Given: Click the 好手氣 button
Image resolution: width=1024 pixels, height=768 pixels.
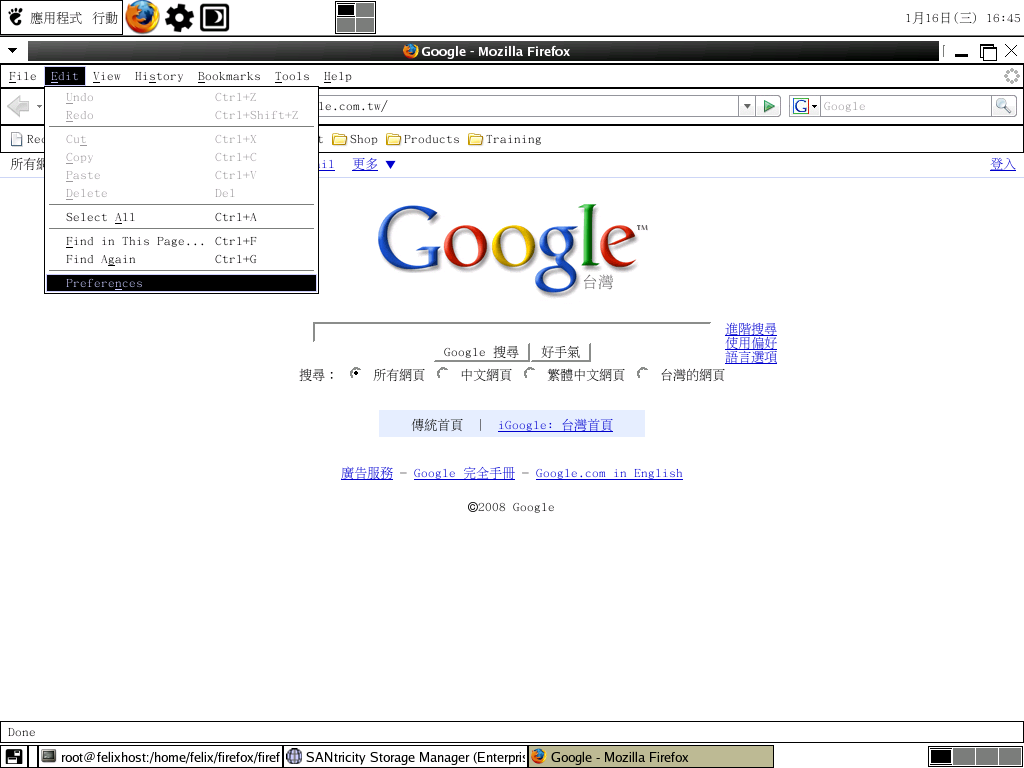Looking at the screenshot, I should [560, 352].
